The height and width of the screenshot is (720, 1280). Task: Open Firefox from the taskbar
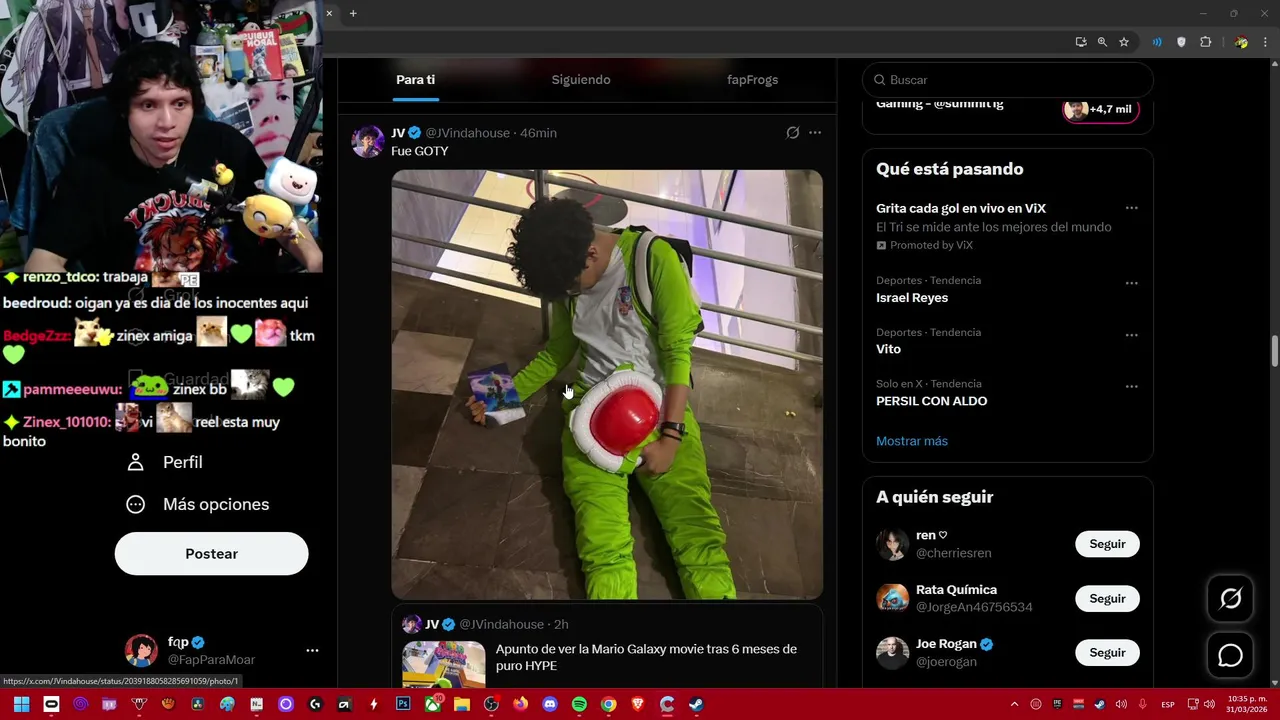pos(520,704)
